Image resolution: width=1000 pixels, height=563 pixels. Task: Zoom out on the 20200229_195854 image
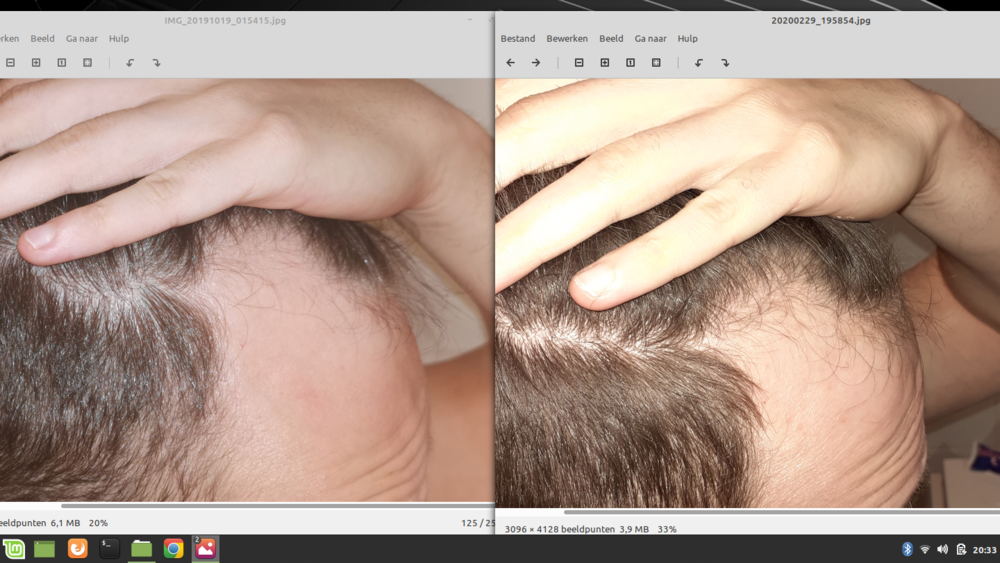tap(579, 63)
